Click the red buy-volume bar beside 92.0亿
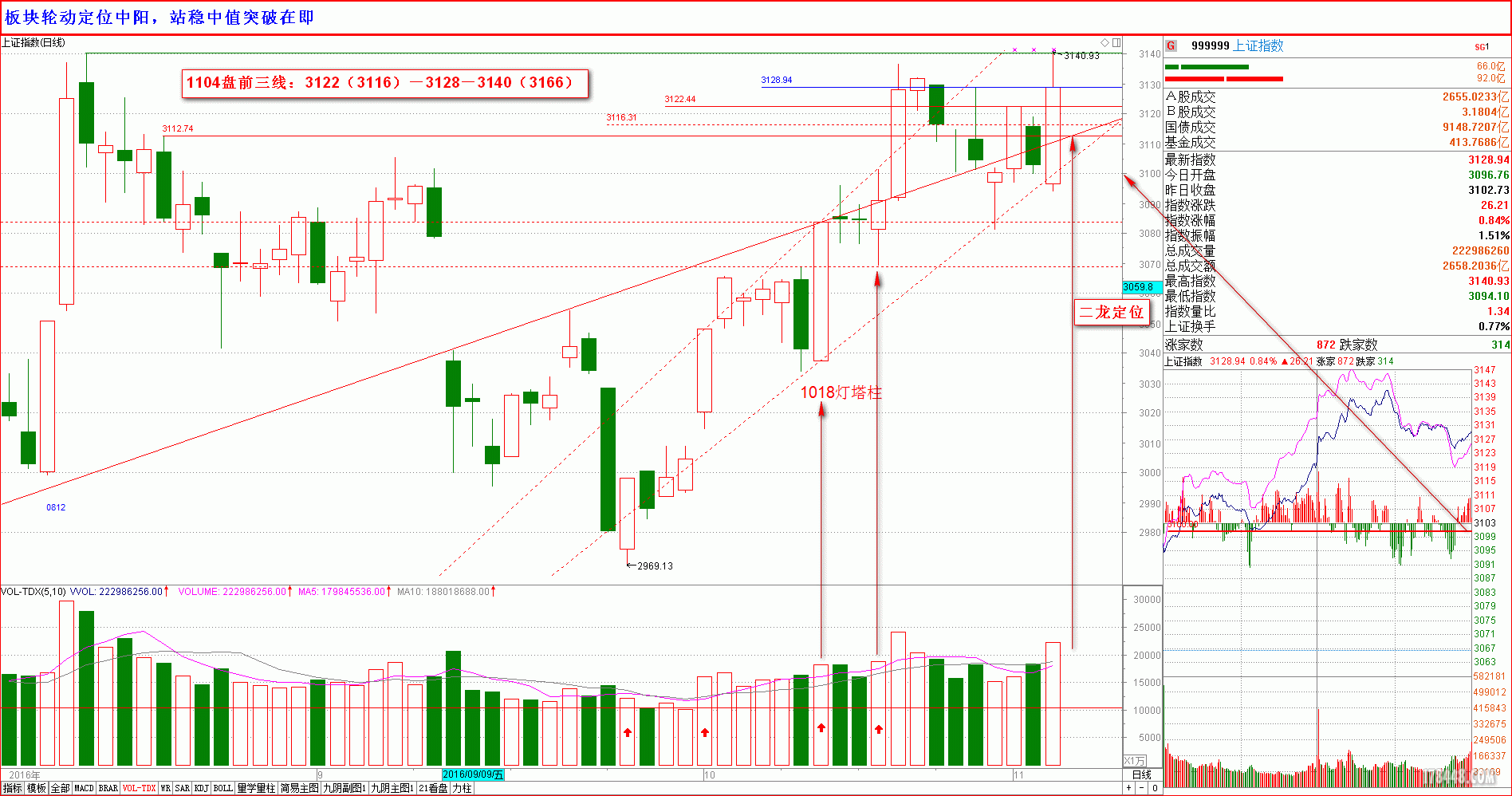1512x796 pixels. point(1224,79)
